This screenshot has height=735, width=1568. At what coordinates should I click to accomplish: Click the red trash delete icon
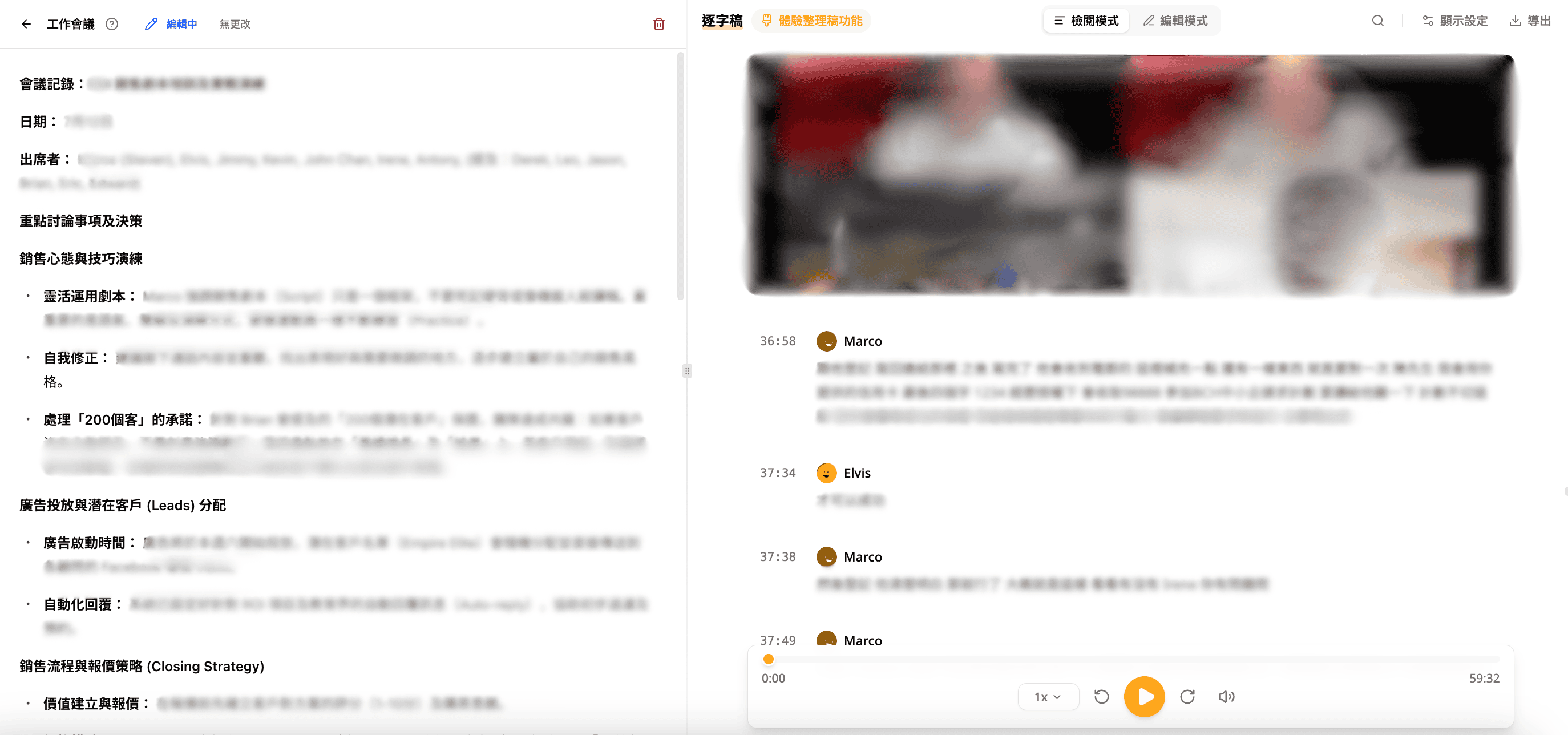[x=658, y=24]
